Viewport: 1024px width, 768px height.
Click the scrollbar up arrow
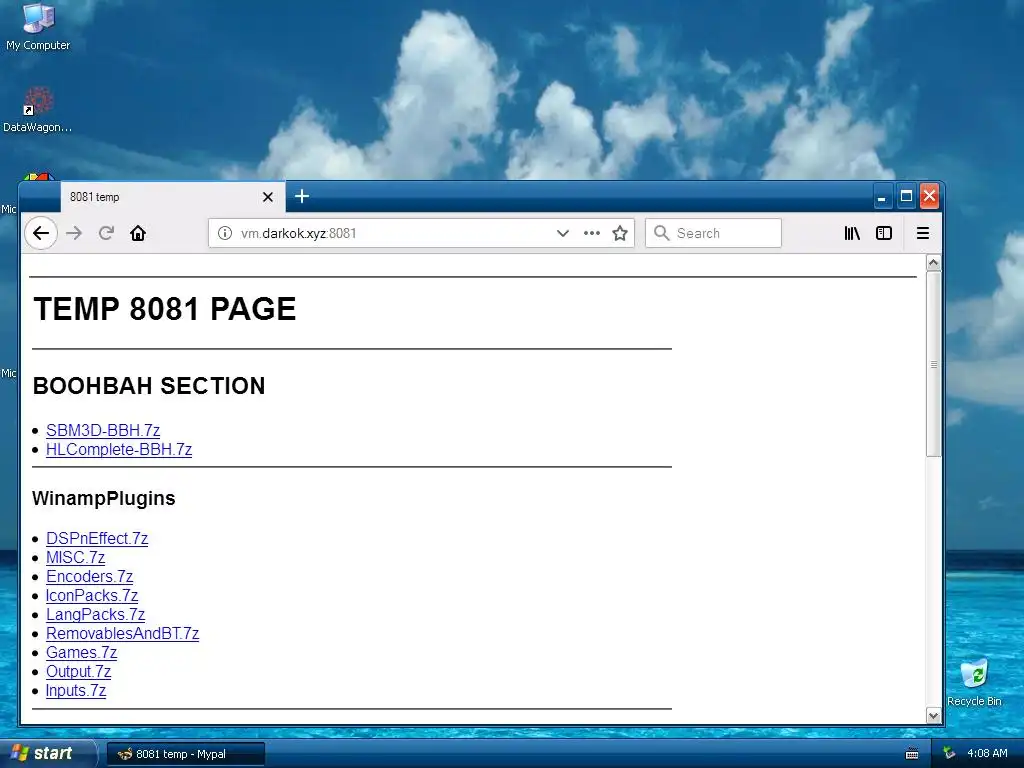pyautogui.click(x=934, y=263)
